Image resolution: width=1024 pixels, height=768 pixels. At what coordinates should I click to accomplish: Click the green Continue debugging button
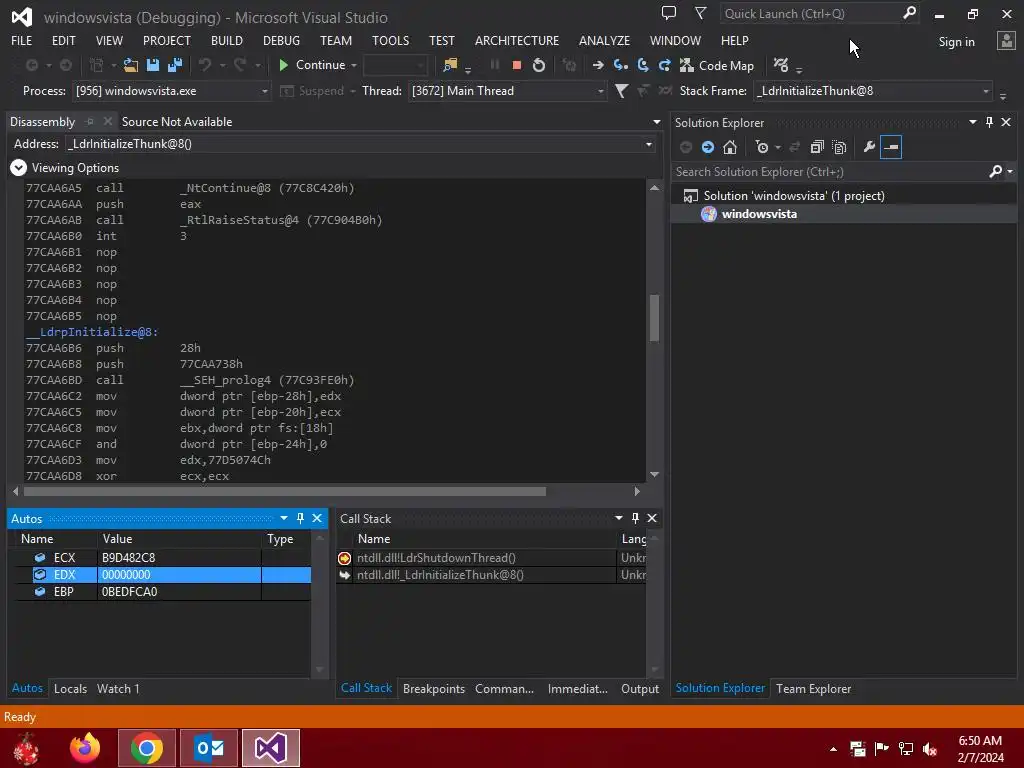[312, 65]
